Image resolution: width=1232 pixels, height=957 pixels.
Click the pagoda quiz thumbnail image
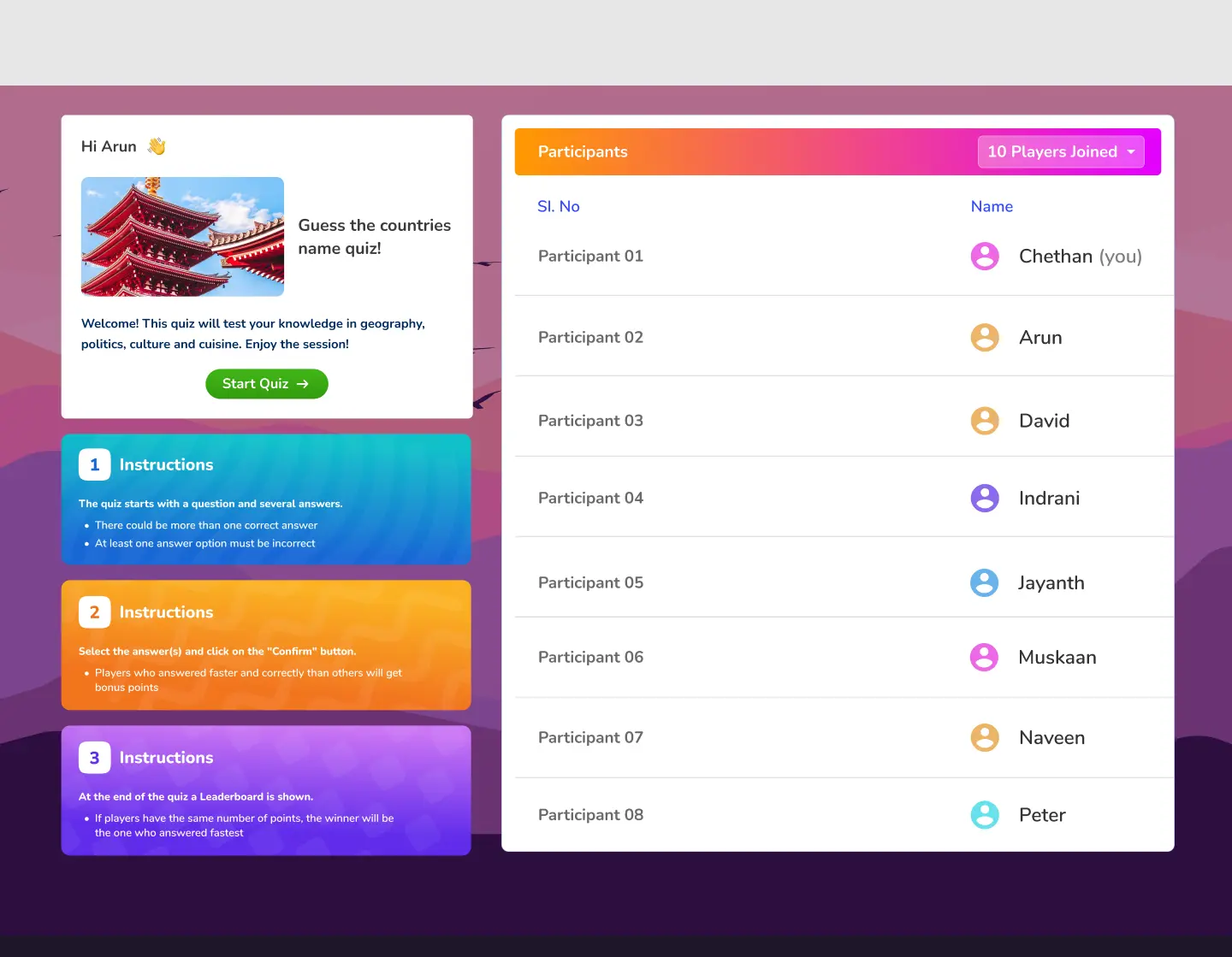click(182, 237)
